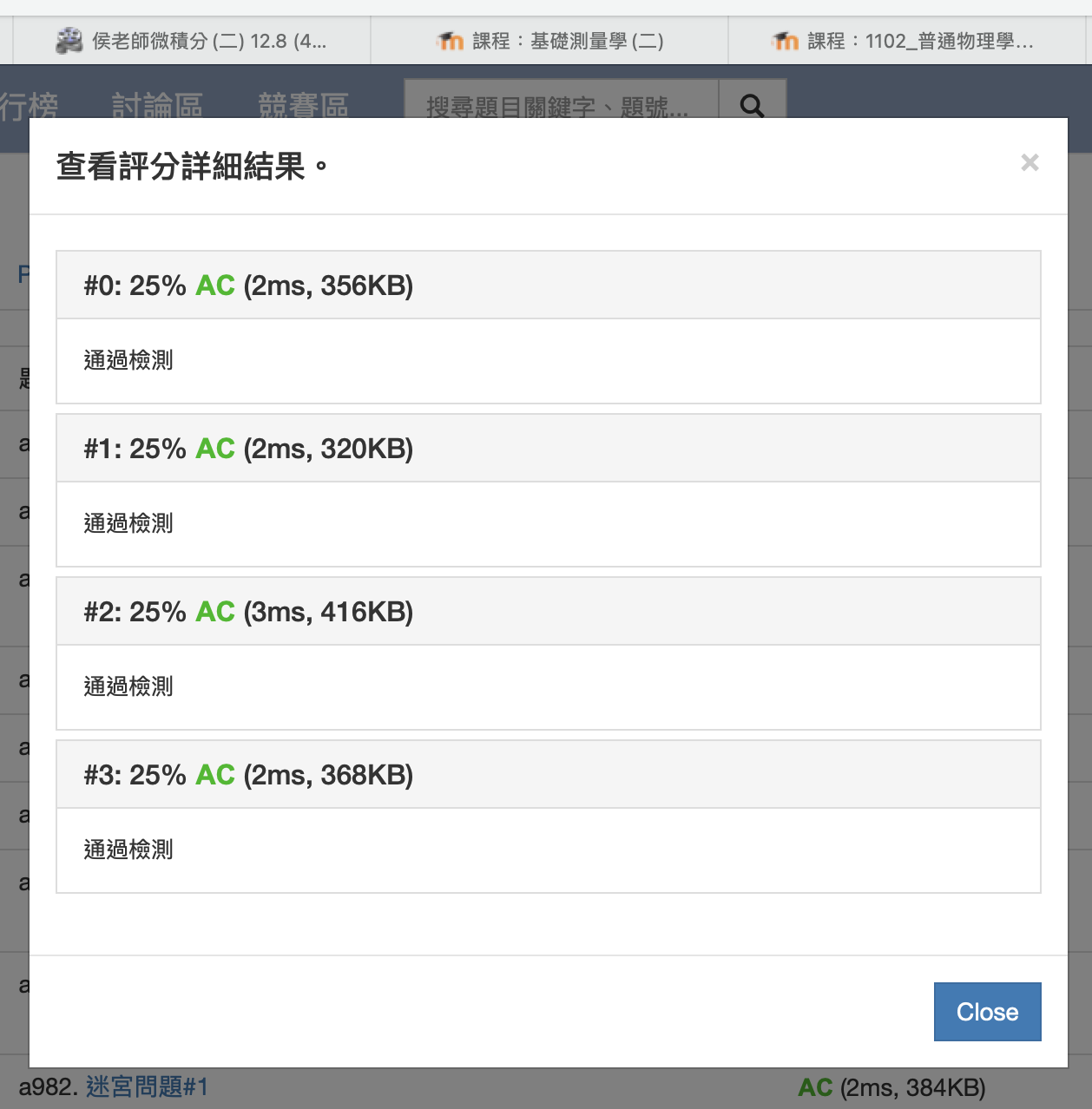Screen dimensions: 1092x1109
Task: Click the #3 result header (2ms, 368KB)
Action: click(548, 775)
